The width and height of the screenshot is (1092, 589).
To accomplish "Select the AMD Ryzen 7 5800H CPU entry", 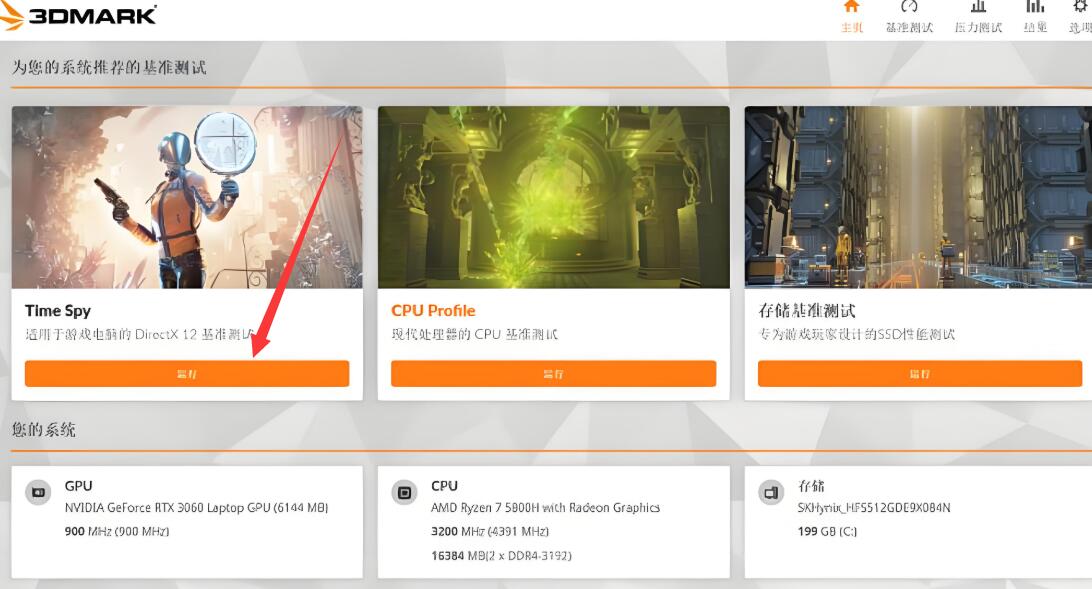I will pyautogui.click(x=545, y=508).
